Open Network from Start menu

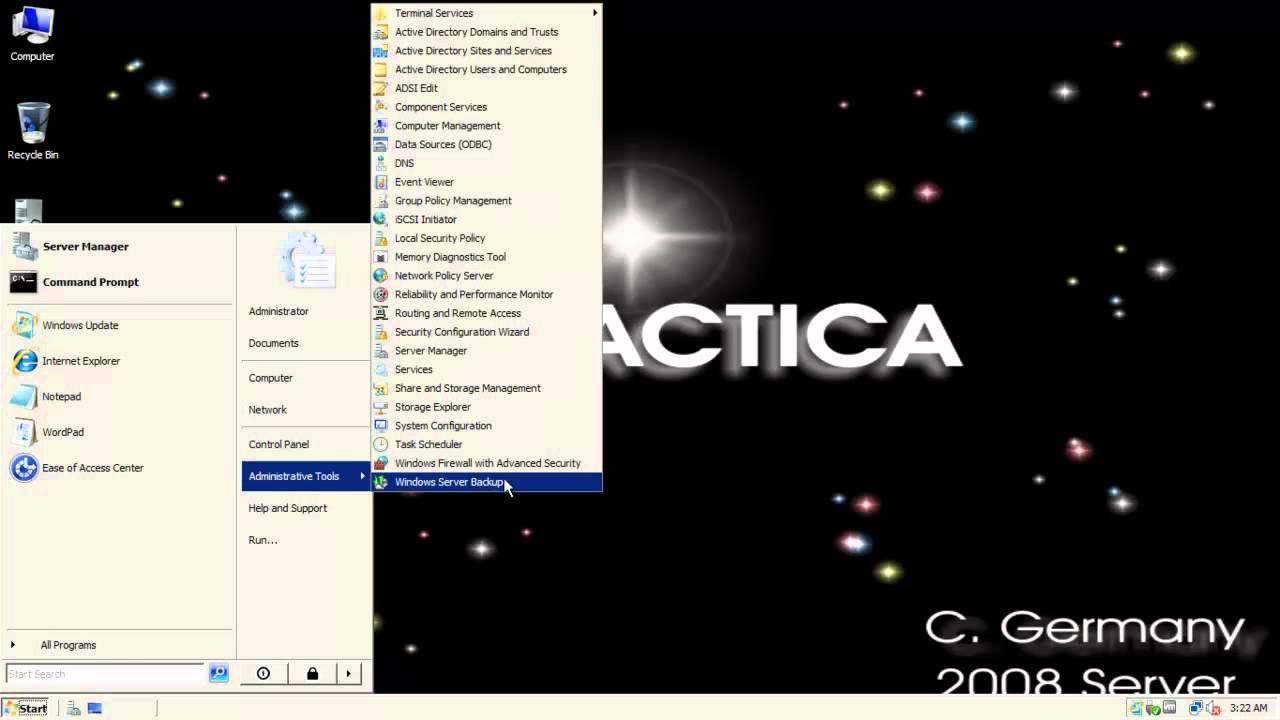(267, 410)
